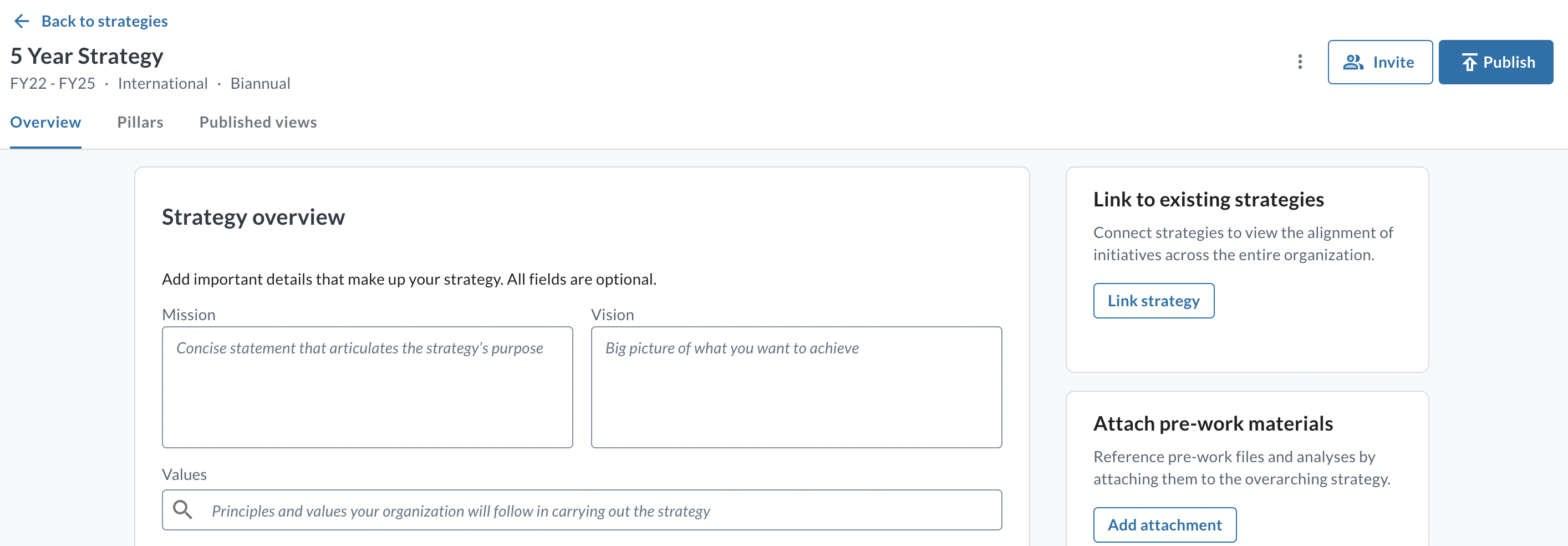Click into the Values search field
The height and width of the screenshot is (546, 1568).
[582, 510]
